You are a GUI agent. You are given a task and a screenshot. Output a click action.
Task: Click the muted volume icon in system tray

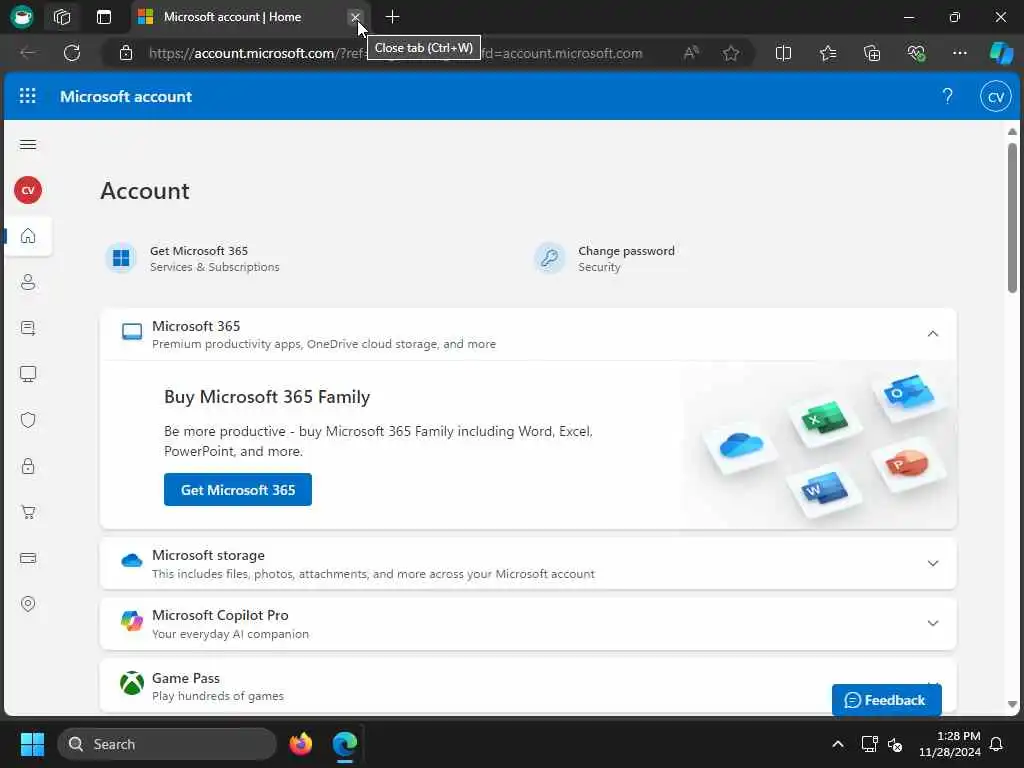[x=895, y=744]
